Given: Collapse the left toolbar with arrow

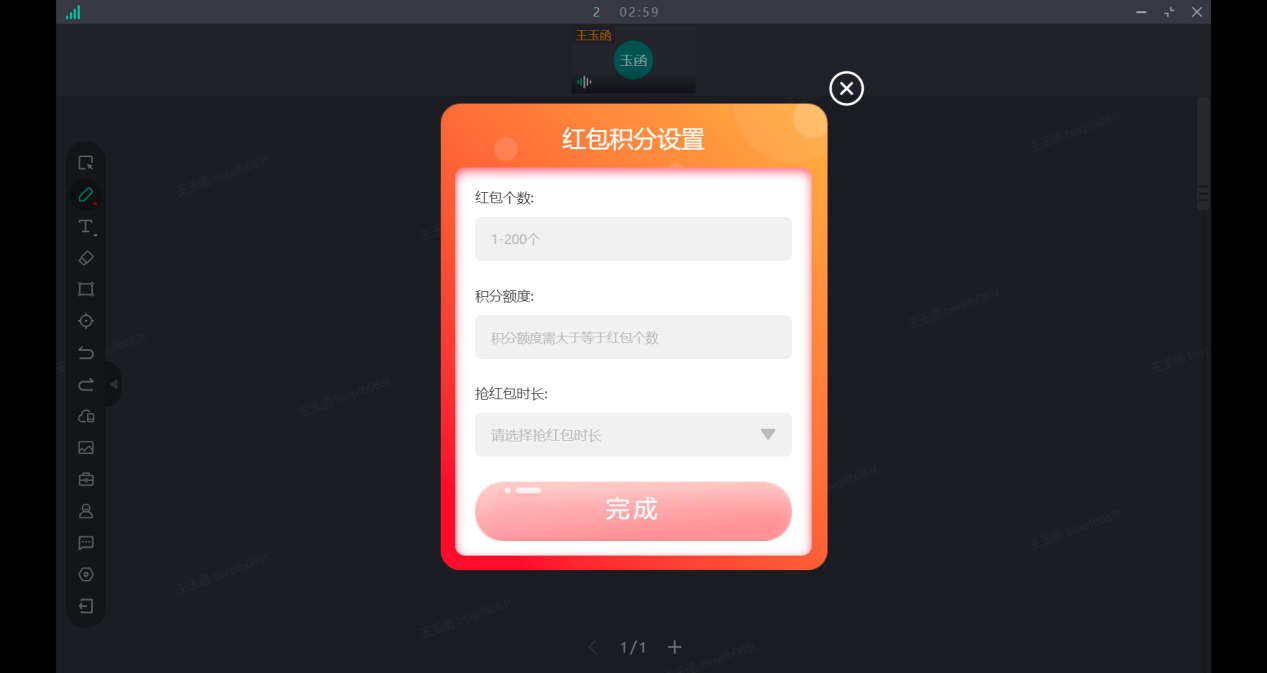Looking at the screenshot, I should click(x=113, y=384).
